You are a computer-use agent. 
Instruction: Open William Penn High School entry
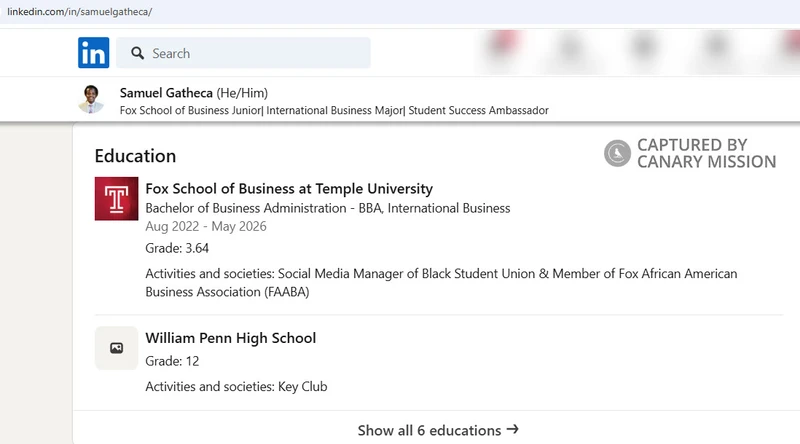[x=230, y=338]
